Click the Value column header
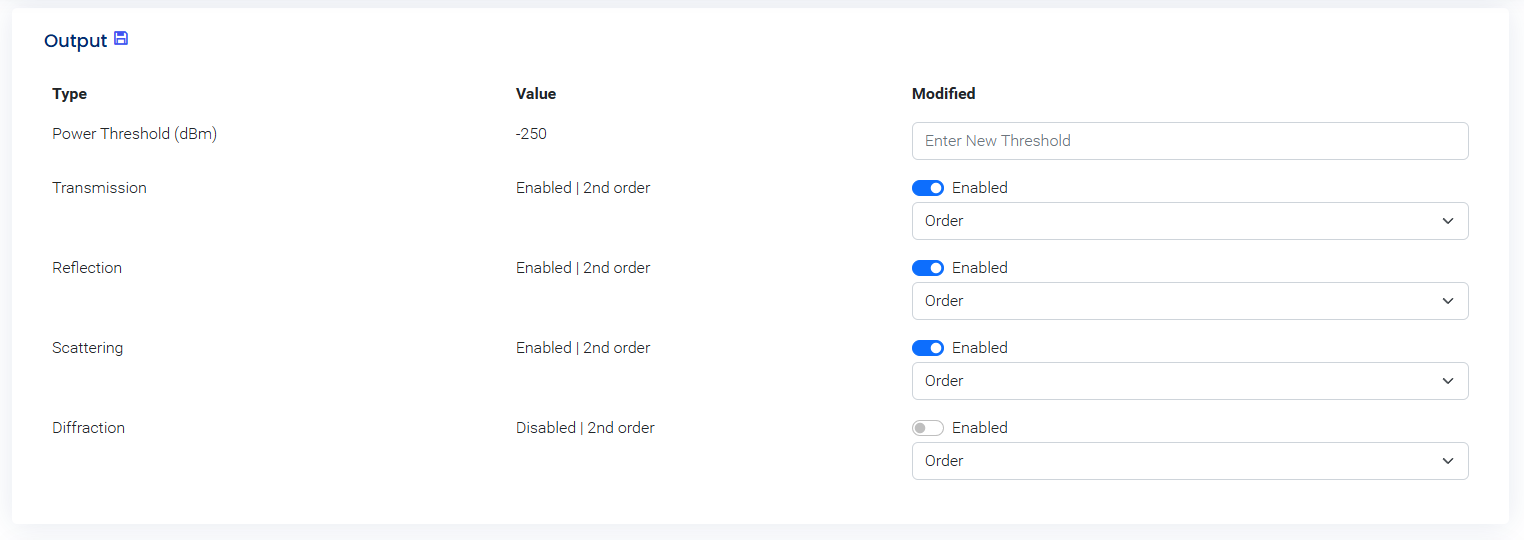Screen dimensions: 1524x540 pyautogui.click(x=536, y=94)
